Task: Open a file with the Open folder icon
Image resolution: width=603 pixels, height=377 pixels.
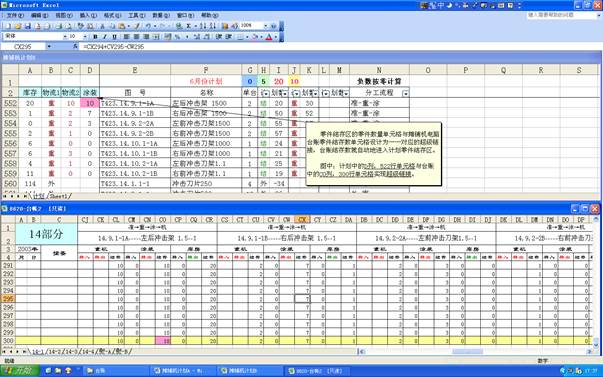Action: point(18,26)
